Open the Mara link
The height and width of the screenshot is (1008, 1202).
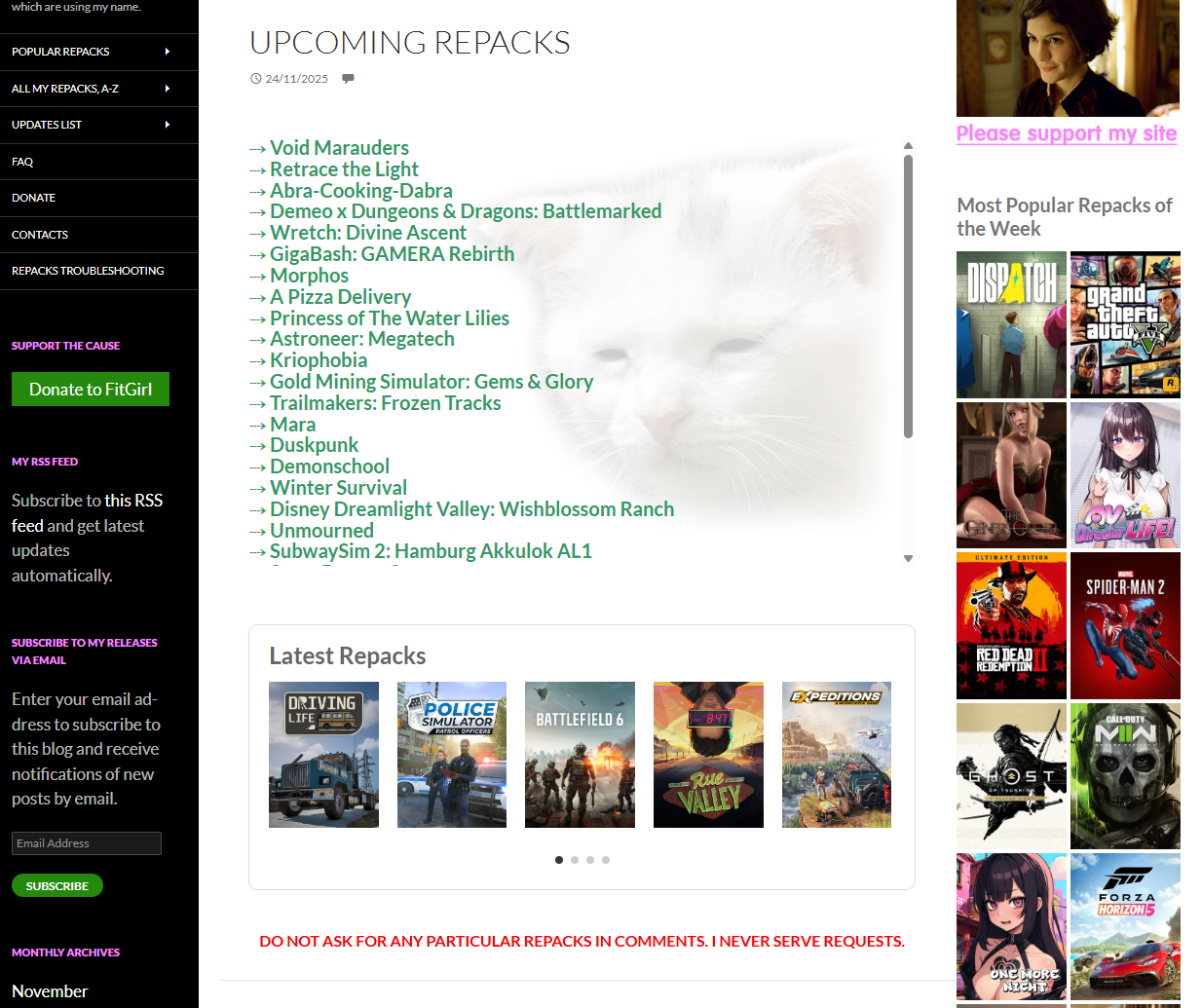tap(292, 425)
